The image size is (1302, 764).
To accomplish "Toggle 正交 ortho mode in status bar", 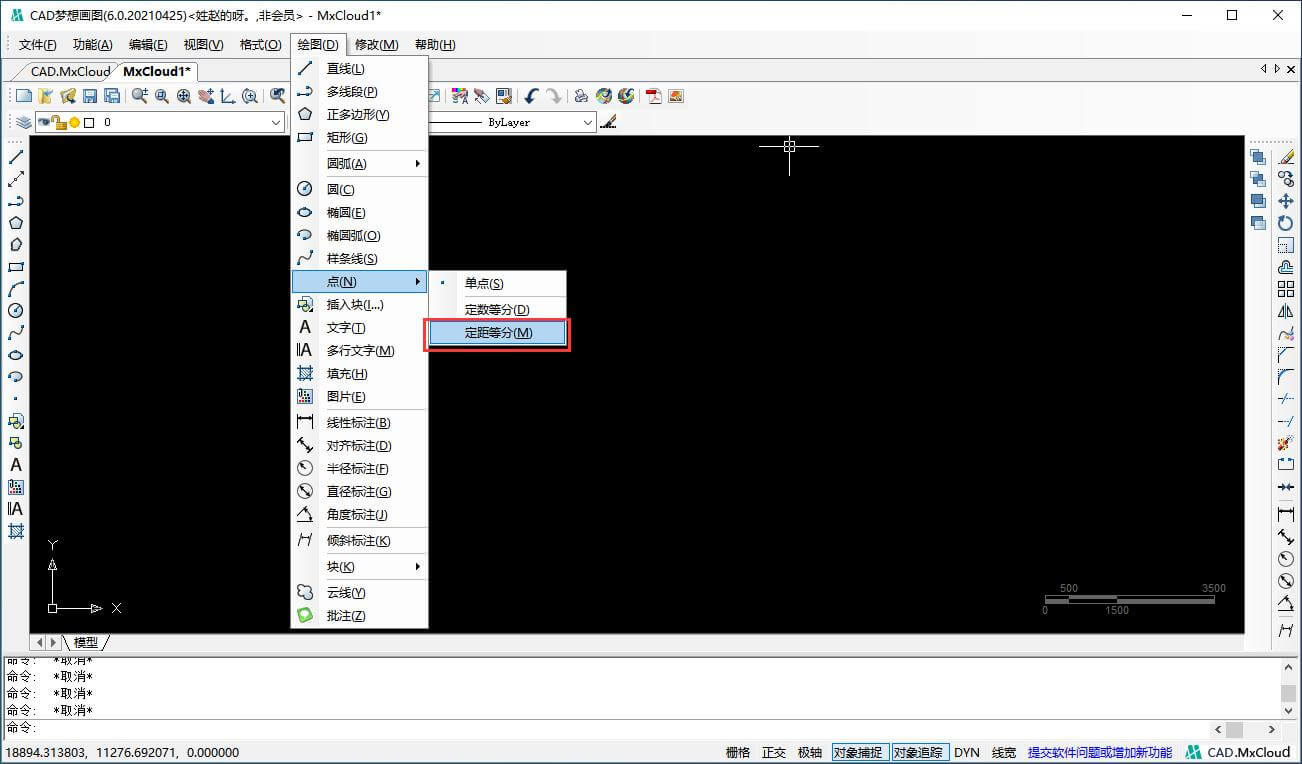I will [774, 753].
